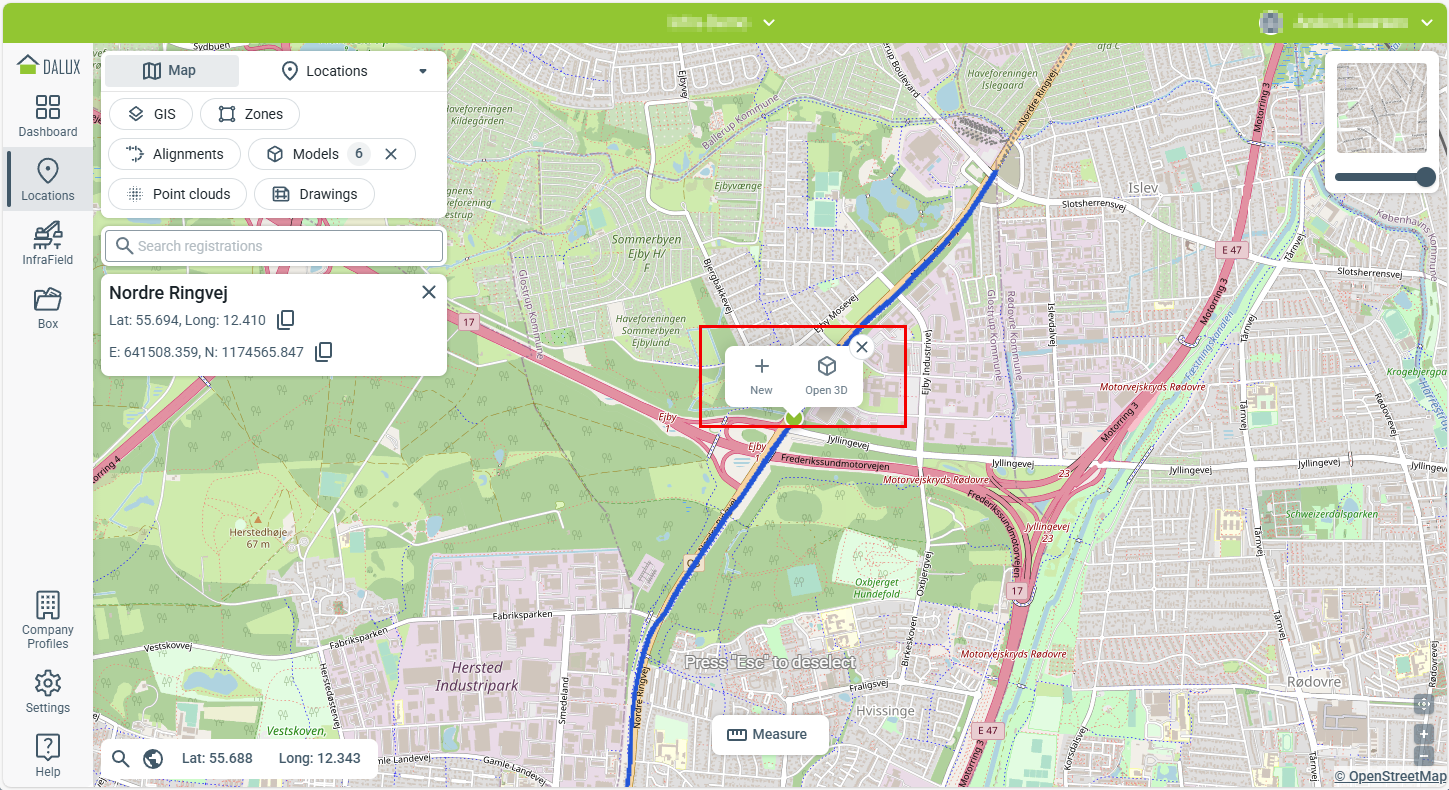Click the basemap opacity slider handle
Screen dimensions: 1449x790
coord(1426,177)
